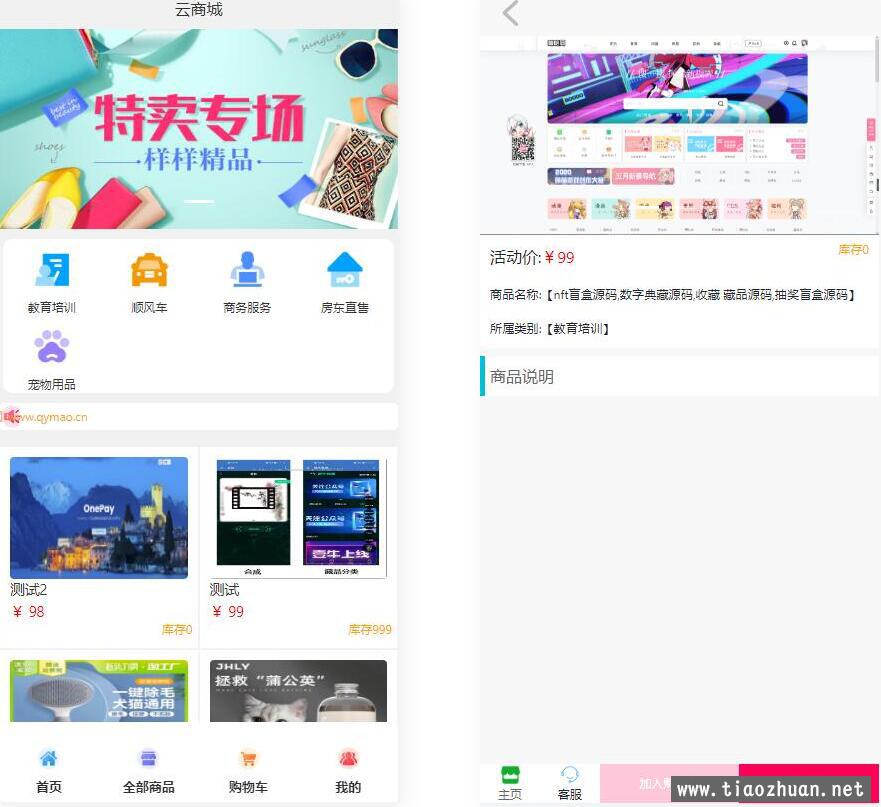
Task: Open the 教育培训 category icon
Action: pyautogui.click(x=52, y=270)
